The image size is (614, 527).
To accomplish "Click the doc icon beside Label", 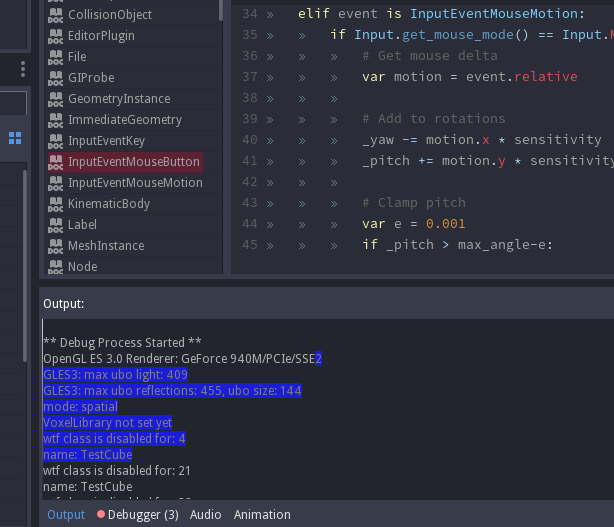I will click(55, 225).
